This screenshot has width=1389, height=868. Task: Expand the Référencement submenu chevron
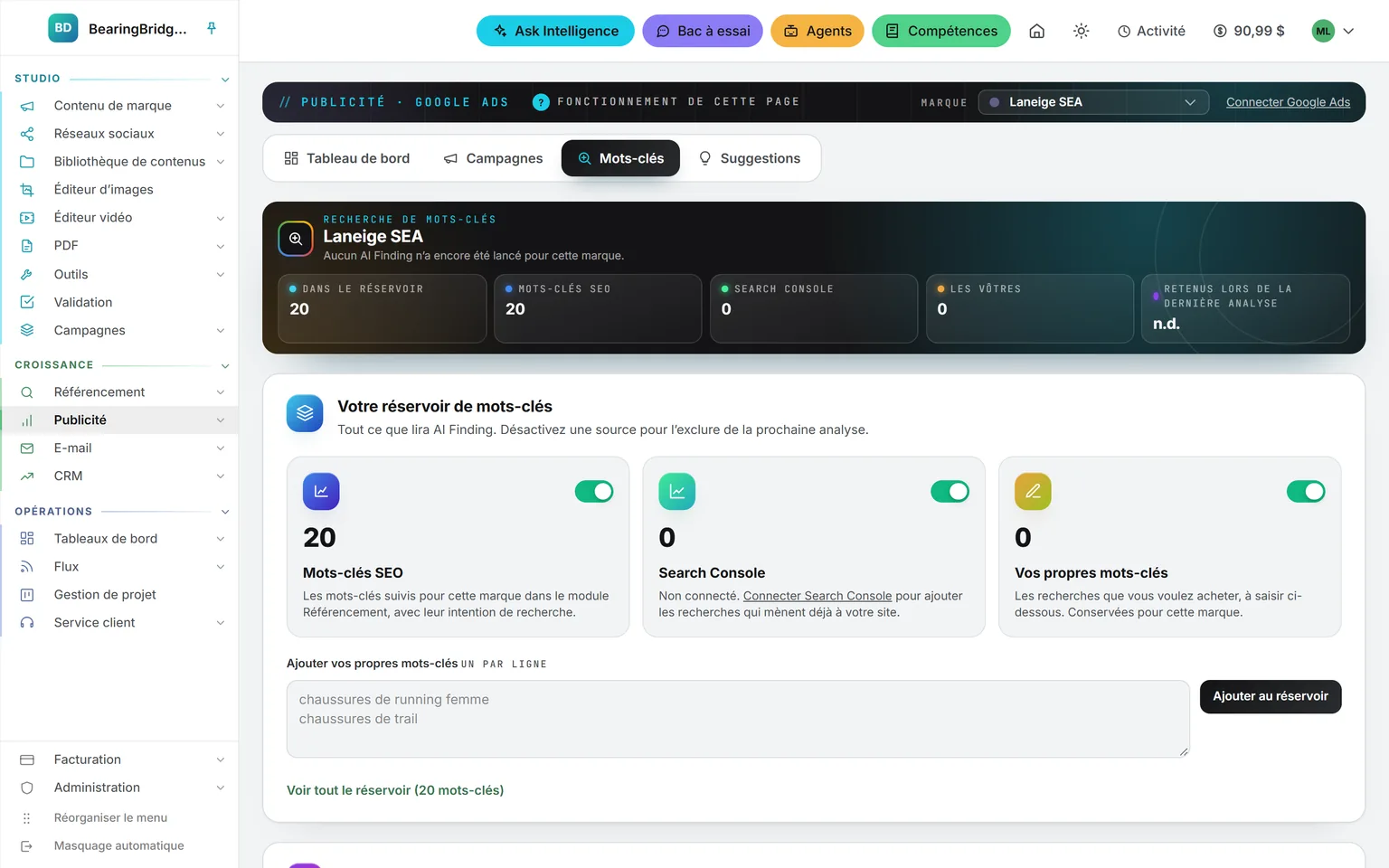click(221, 392)
